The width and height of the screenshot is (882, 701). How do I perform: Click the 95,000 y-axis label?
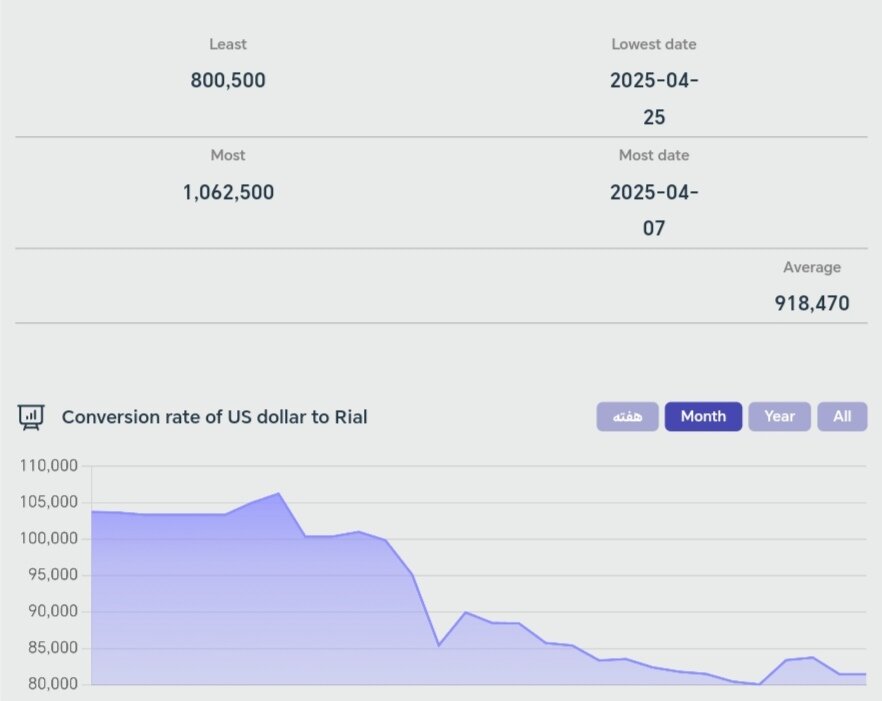[50, 575]
